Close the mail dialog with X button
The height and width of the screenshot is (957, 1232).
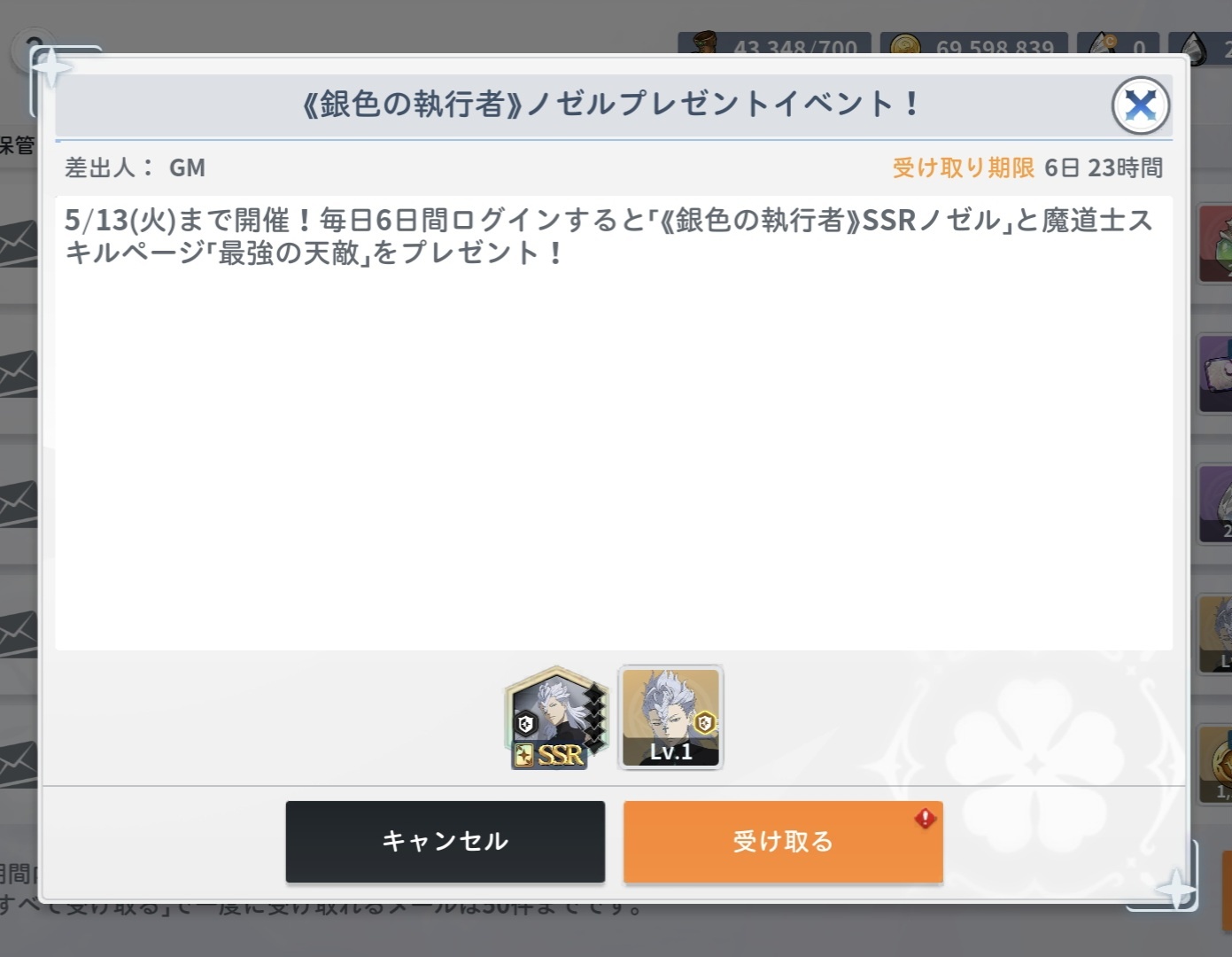[1141, 105]
